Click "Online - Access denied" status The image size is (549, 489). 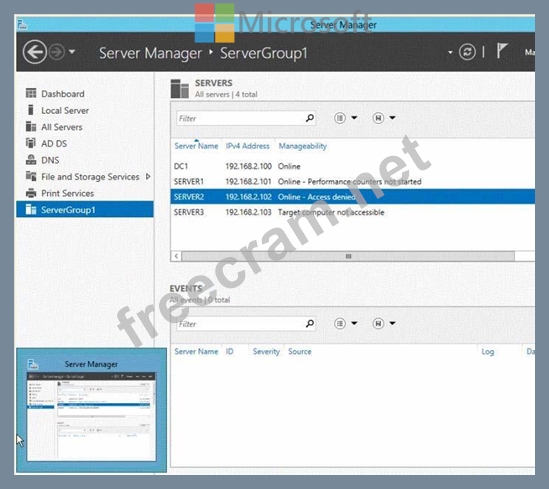pos(317,197)
